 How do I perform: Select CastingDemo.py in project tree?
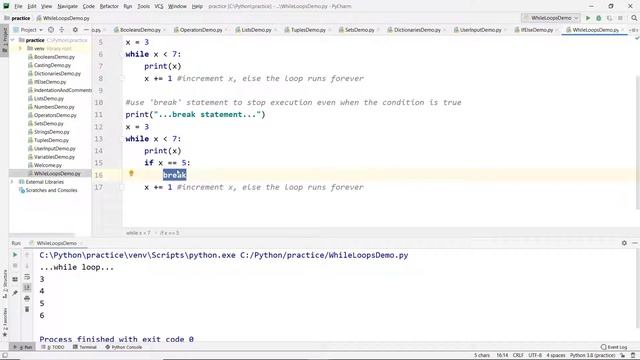(52, 65)
